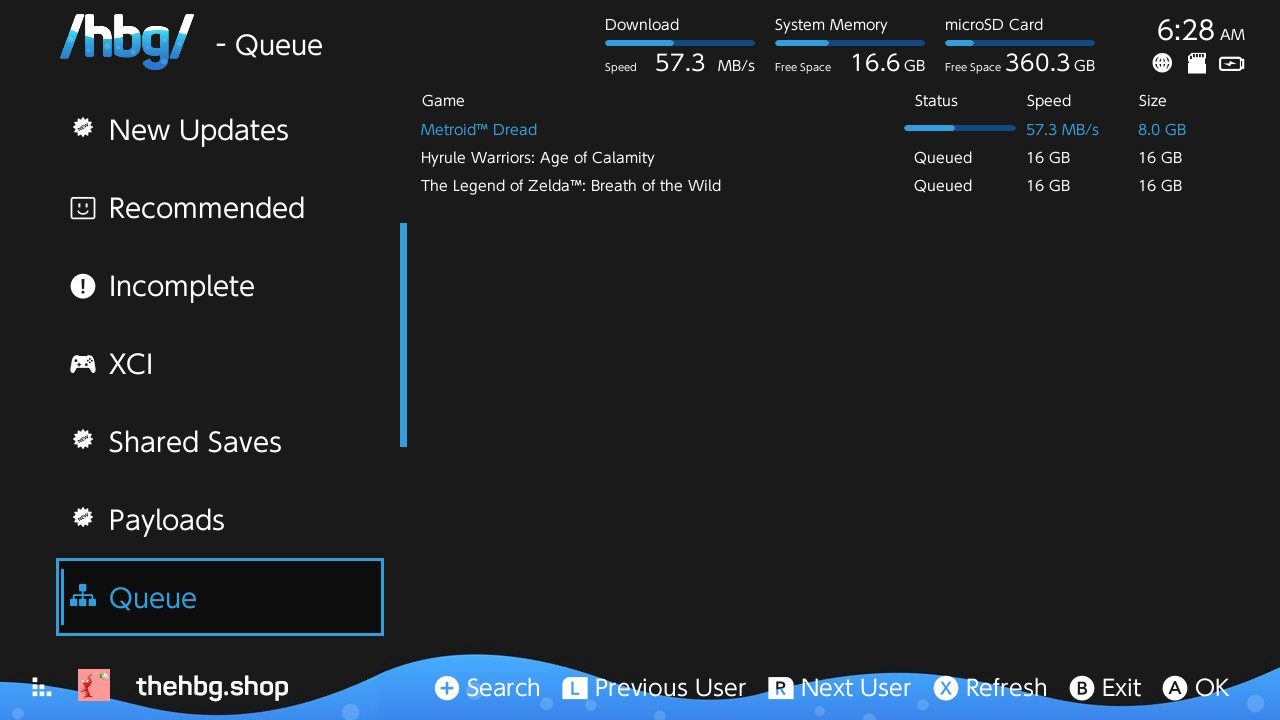1280x720 pixels.
Task: Click the Recommended smiley face icon
Action: pyautogui.click(x=82, y=207)
